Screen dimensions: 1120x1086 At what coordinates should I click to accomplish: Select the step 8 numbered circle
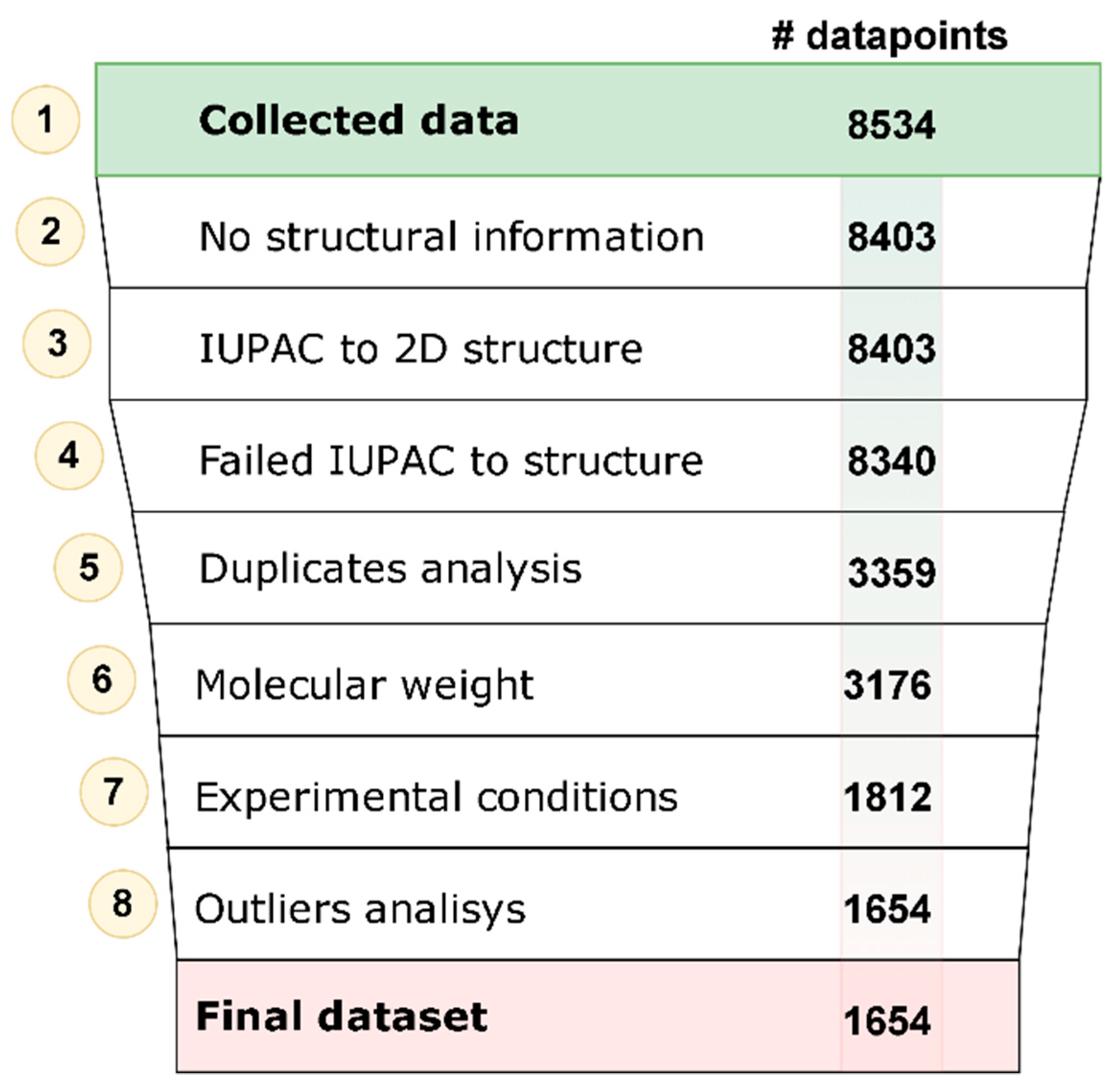coord(123,904)
